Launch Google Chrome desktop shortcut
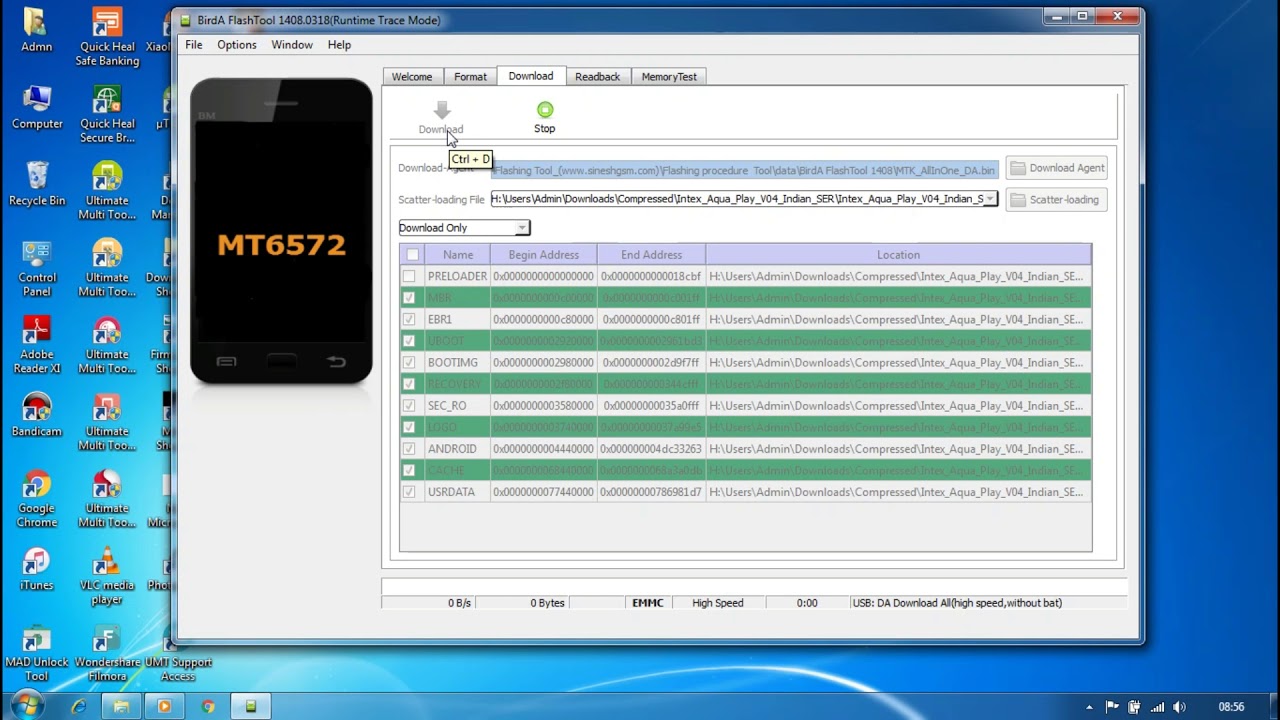Image resolution: width=1280 pixels, height=720 pixels. tap(37, 499)
